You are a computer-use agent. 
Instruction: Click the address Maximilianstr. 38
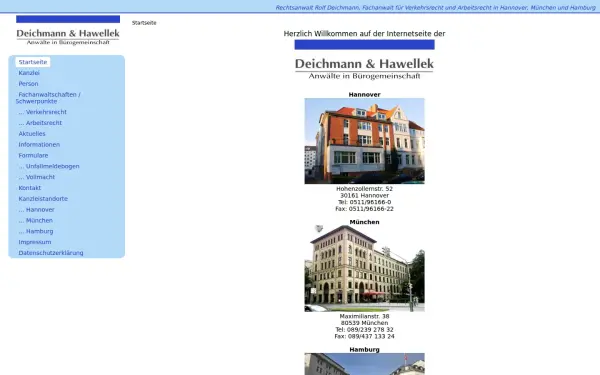(364, 316)
